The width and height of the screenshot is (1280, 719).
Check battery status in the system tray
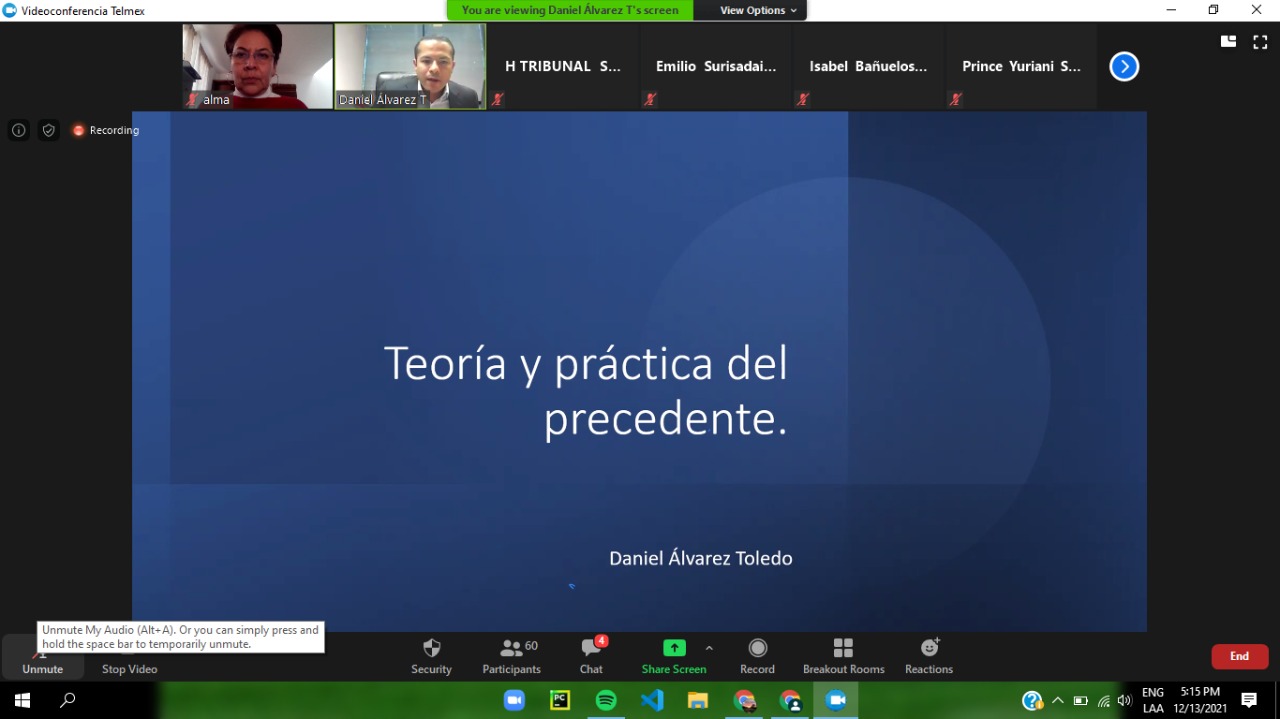(x=1081, y=700)
